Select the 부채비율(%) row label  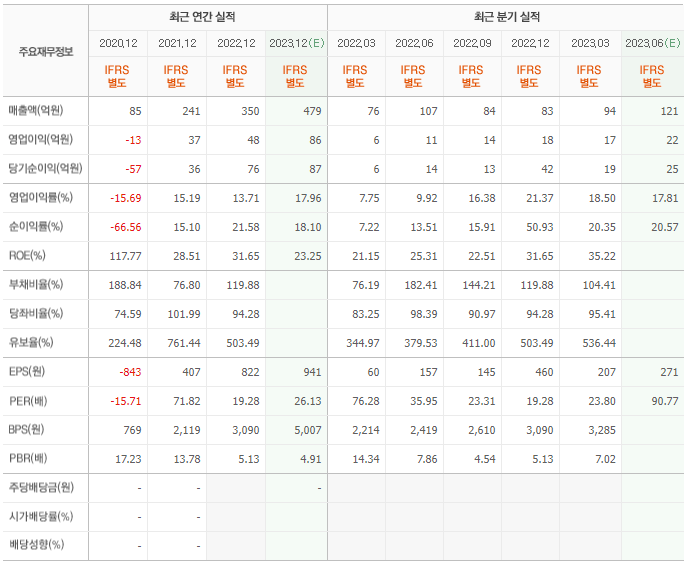pyautogui.click(x=36, y=284)
